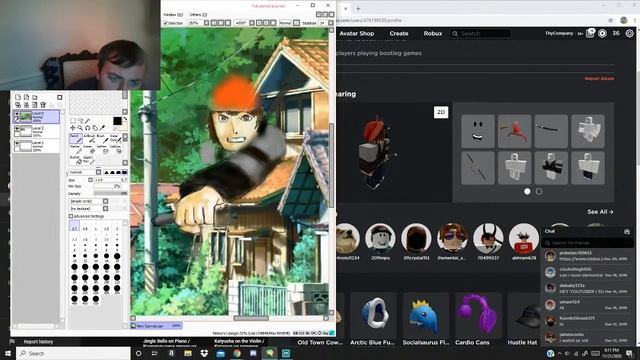Open the Others menu in SAI

click(198, 15)
